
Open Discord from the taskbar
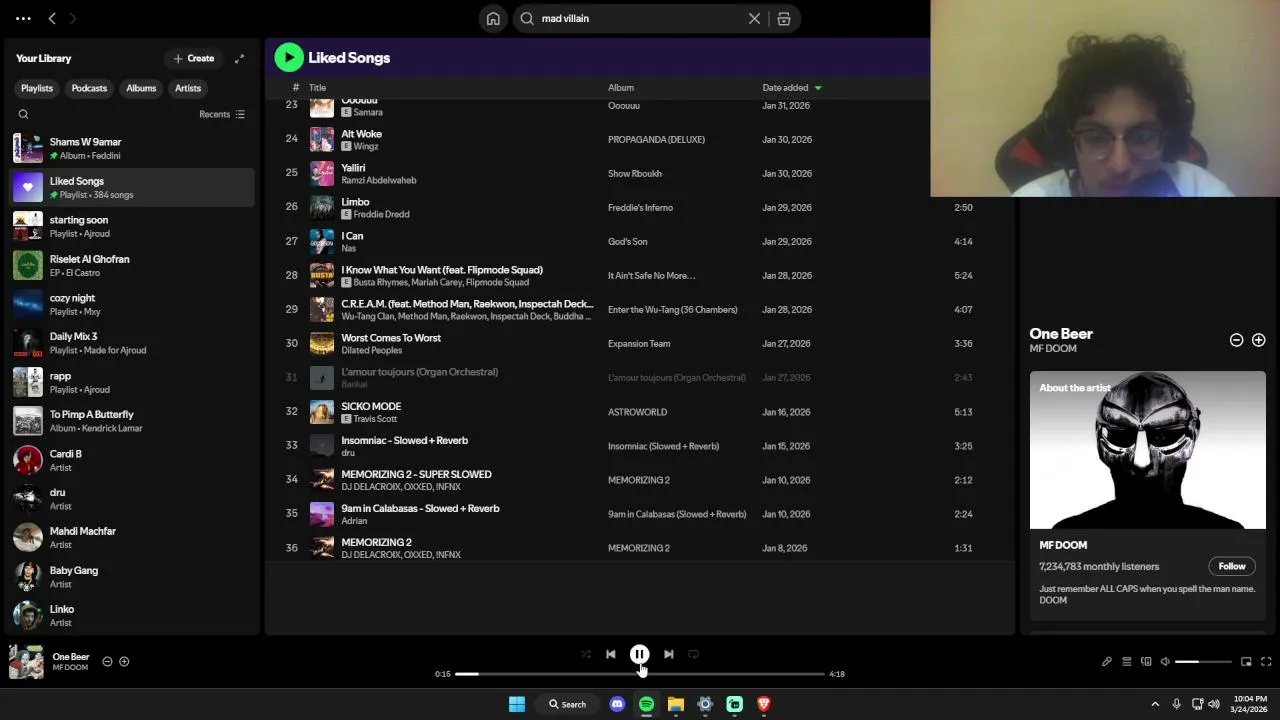(617, 704)
